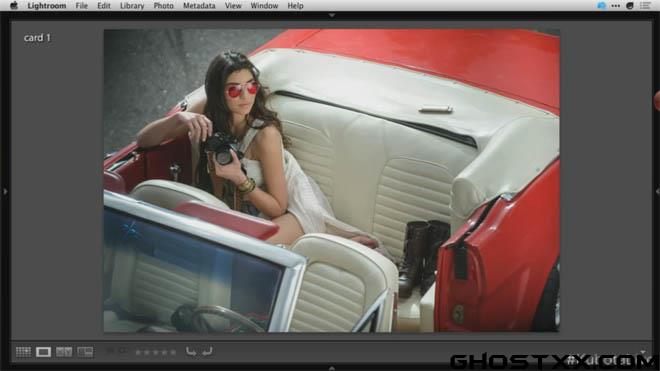The width and height of the screenshot is (660, 371).
Task: Show the filmstrip with bottom arrow
Action: (x=332, y=368)
